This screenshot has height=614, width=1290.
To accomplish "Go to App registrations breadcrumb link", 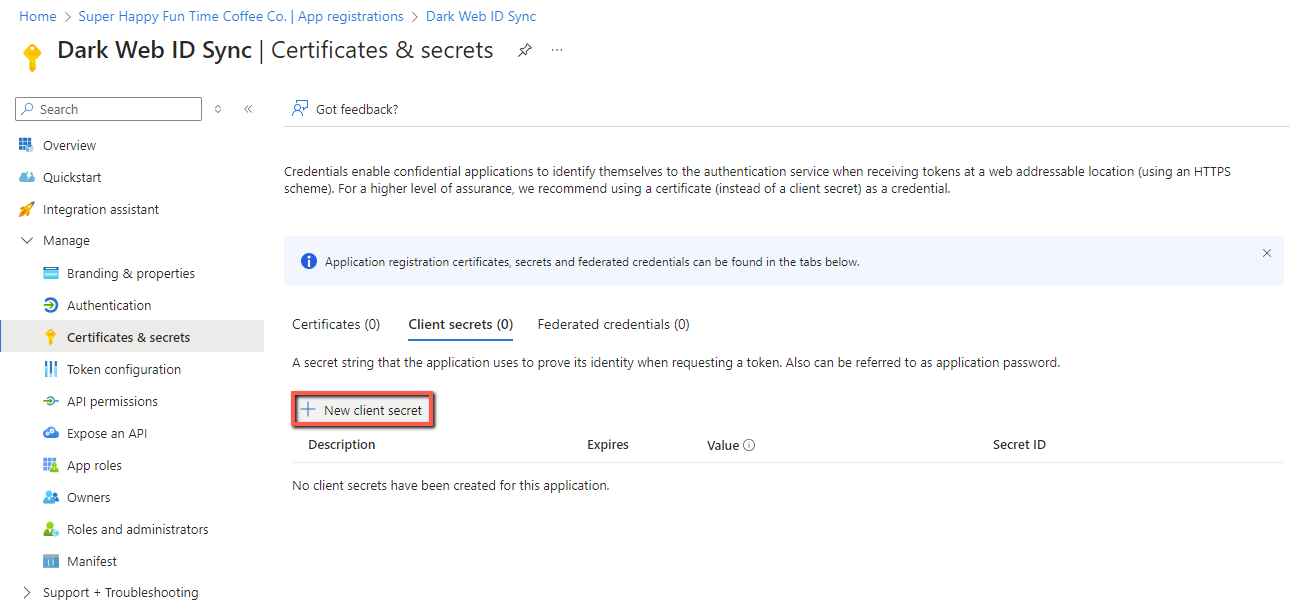I will pos(241,17).
